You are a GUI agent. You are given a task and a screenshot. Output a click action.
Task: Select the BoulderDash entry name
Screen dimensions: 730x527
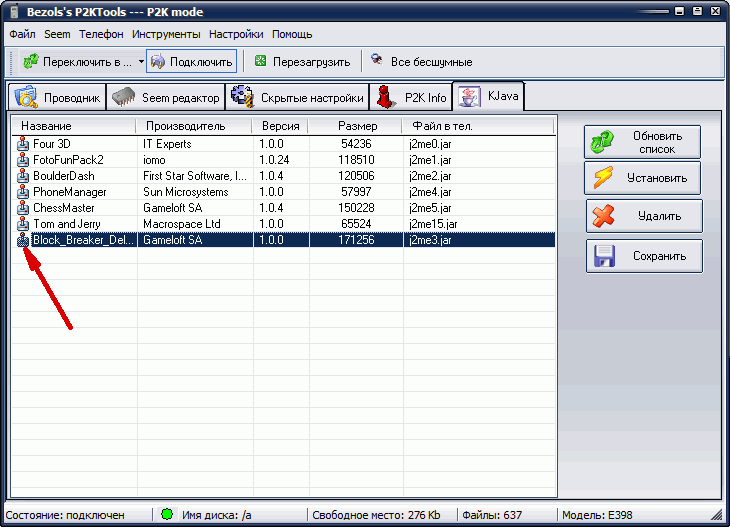[64, 176]
